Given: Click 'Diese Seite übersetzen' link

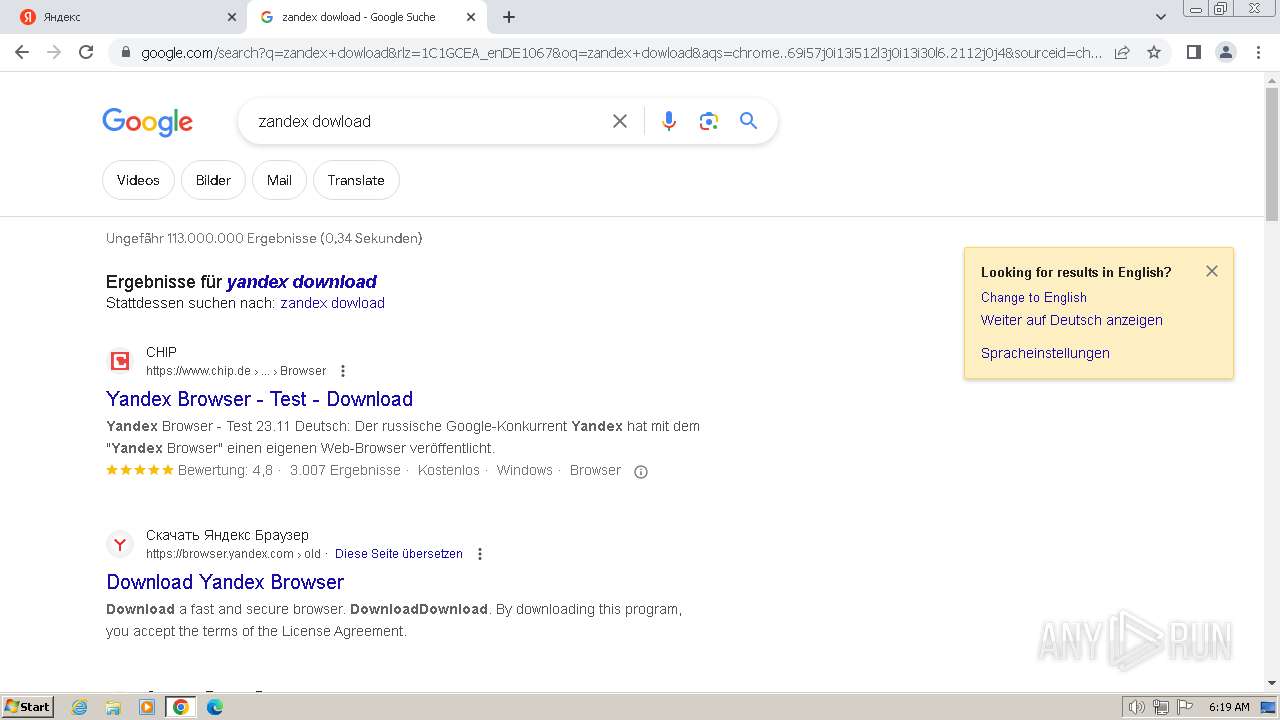Looking at the screenshot, I should (399, 554).
